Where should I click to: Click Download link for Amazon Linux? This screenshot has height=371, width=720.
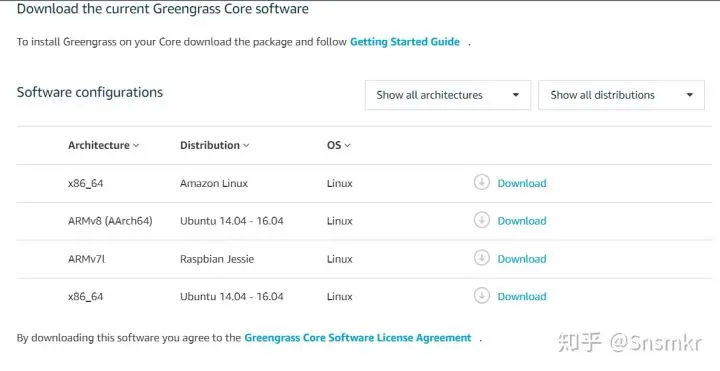click(522, 183)
